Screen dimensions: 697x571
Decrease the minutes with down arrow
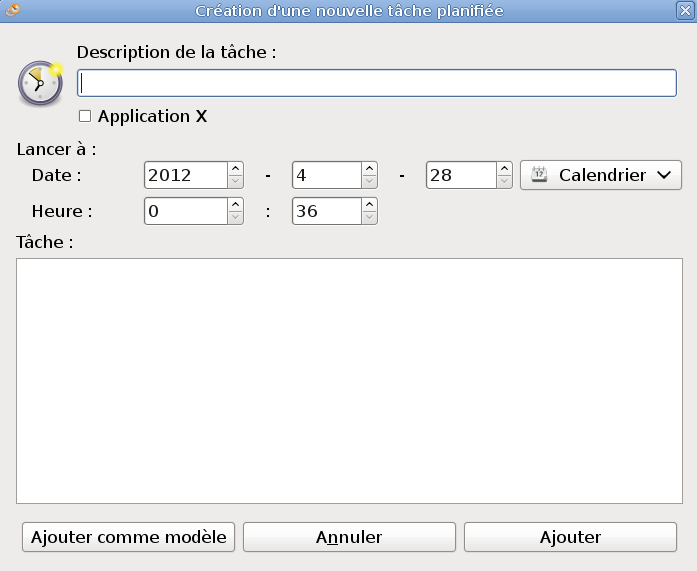click(369, 217)
